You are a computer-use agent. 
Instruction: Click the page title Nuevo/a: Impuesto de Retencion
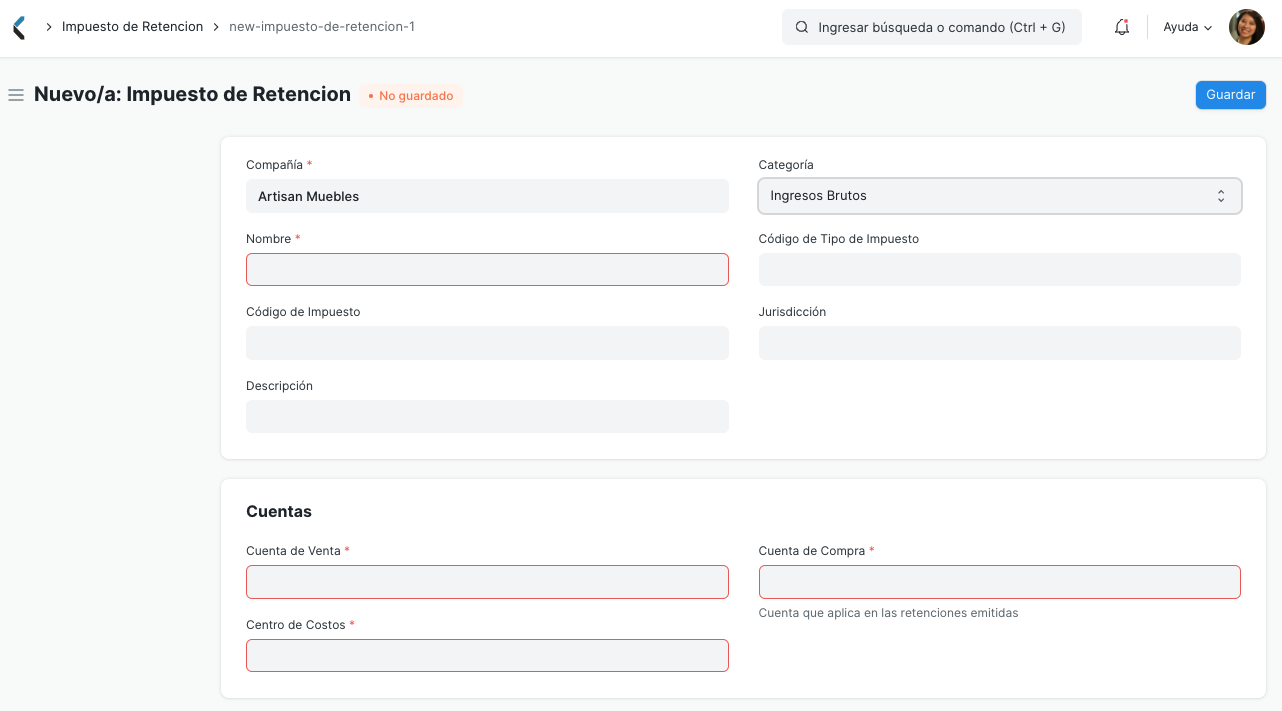click(192, 95)
